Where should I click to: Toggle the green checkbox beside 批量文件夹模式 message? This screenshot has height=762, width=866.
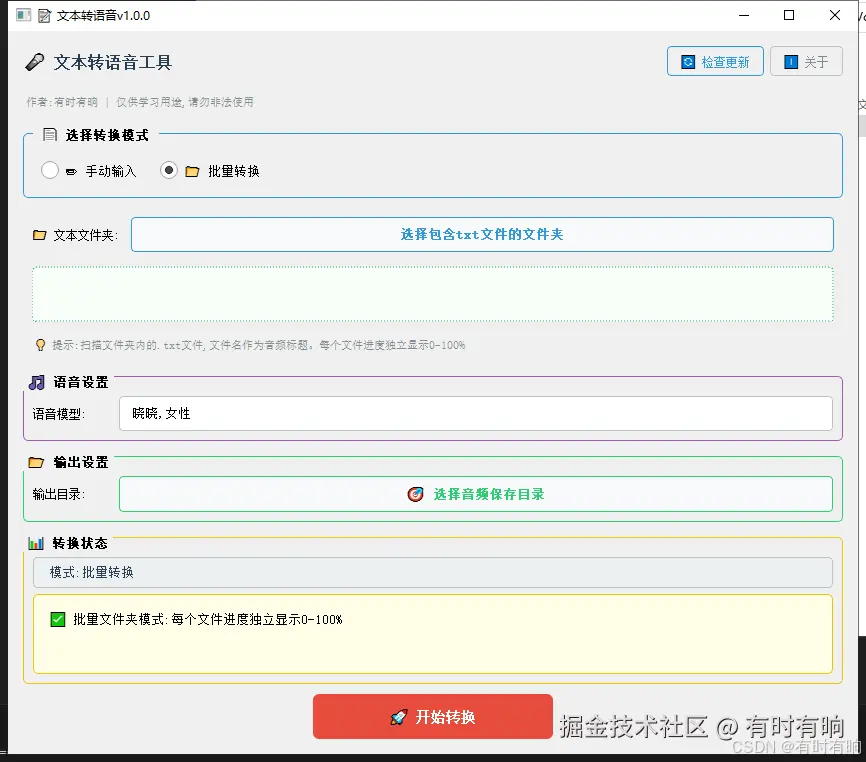pos(57,619)
